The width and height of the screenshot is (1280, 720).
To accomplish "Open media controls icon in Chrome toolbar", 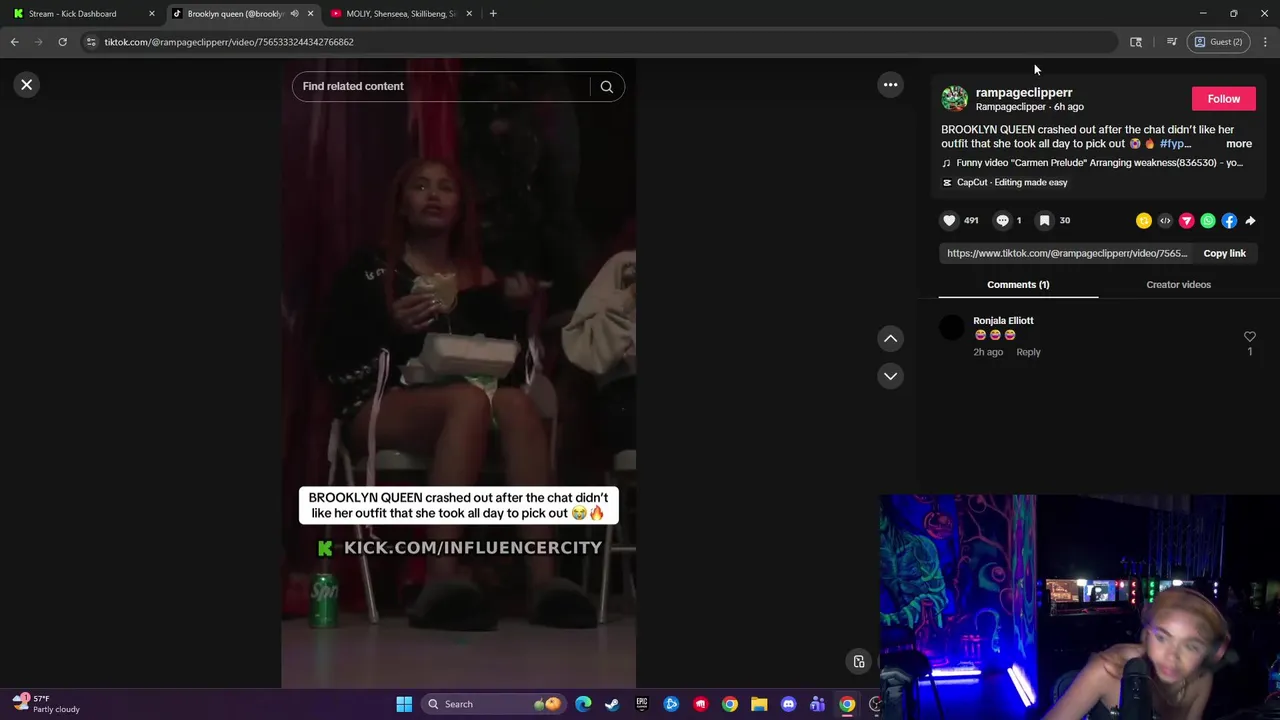I will 1171,42.
